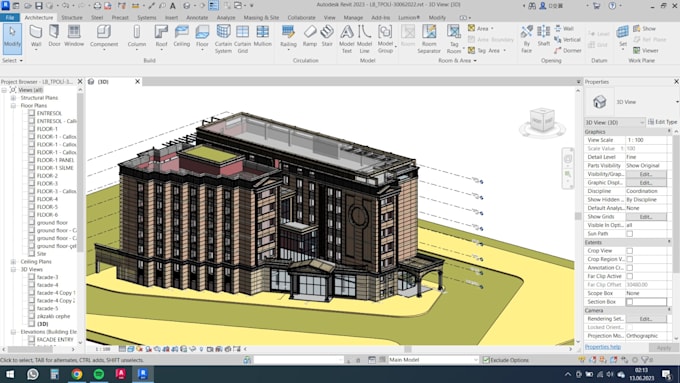Image resolution: width=680 pixels, height=383 pixels.
Task: Expand the Structural Plans tree node
Action: coord(13,98)
